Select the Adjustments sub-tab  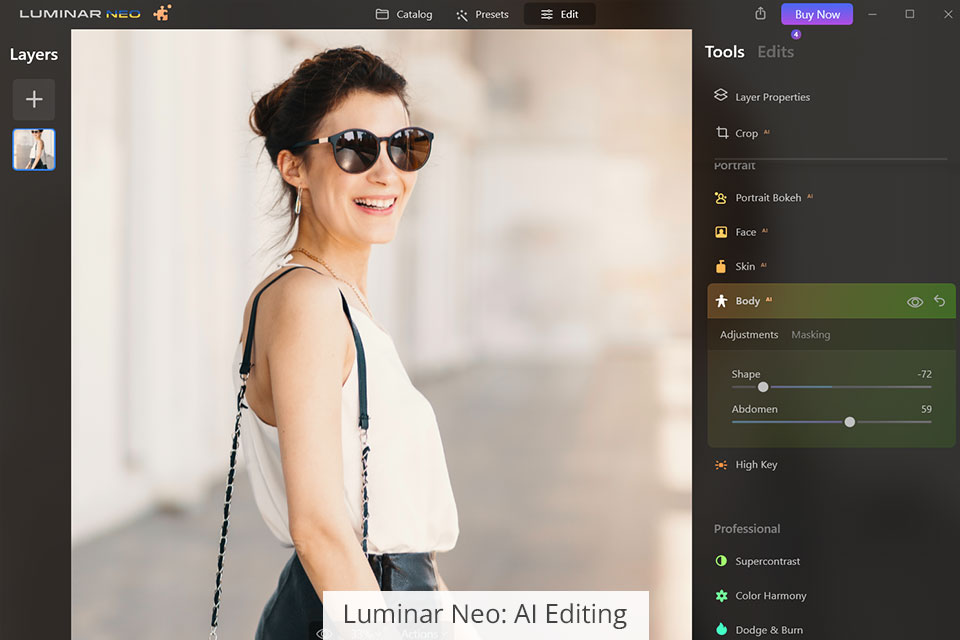749,334
